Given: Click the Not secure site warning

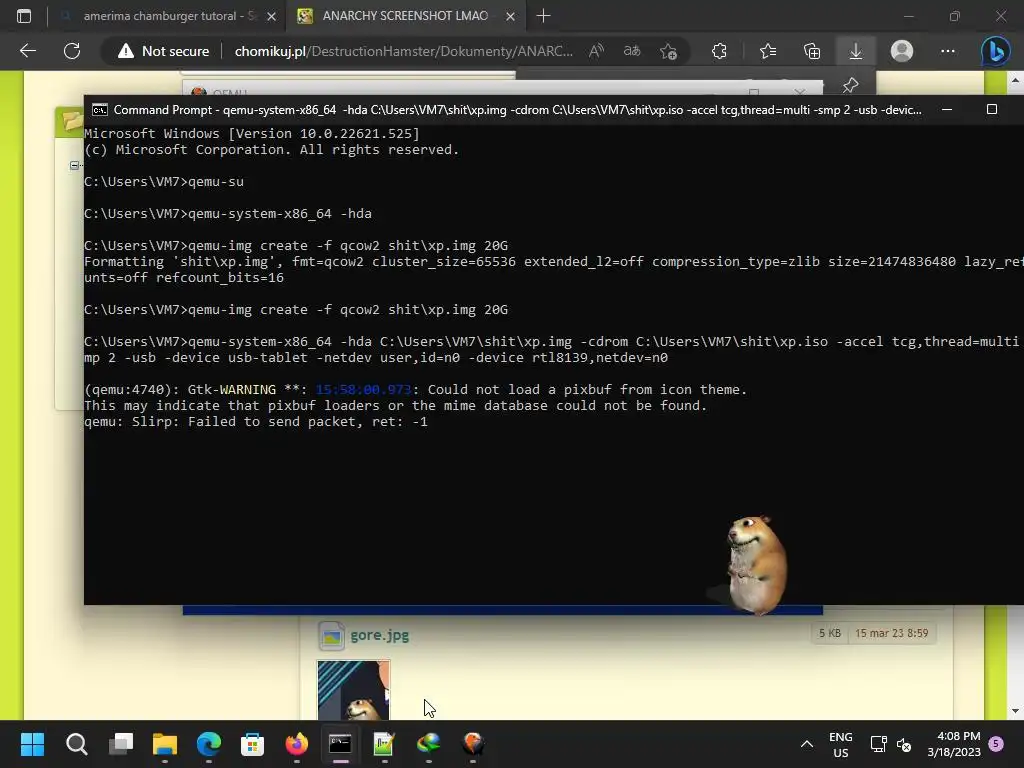Looking at the screenshot, I should tap(163, 51).
